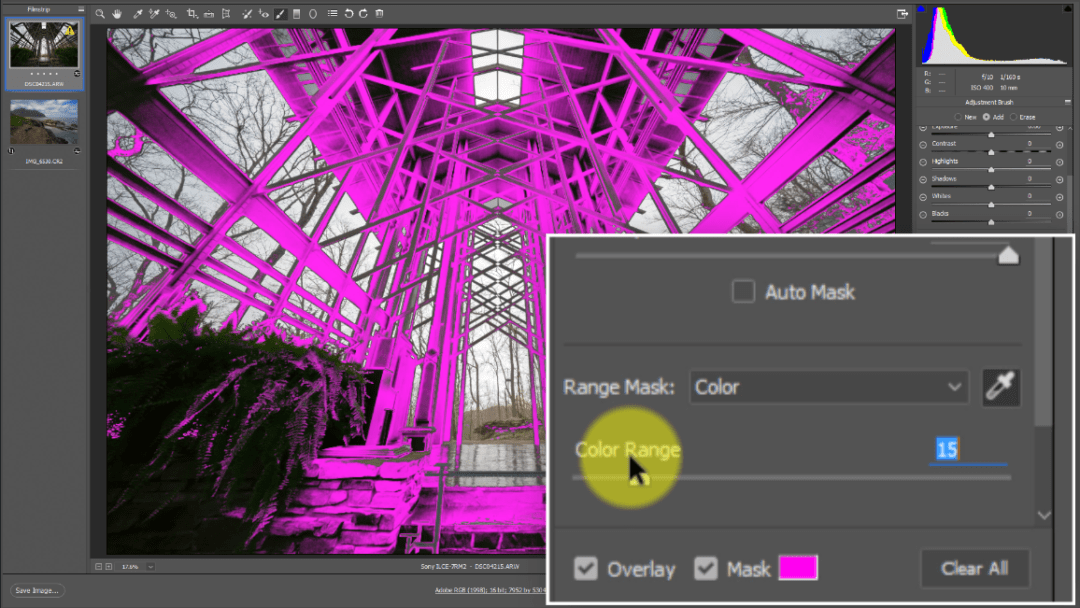Click the panel scroll-down chevron
The image size is (1080, 608).
(x=1043, y=514)
